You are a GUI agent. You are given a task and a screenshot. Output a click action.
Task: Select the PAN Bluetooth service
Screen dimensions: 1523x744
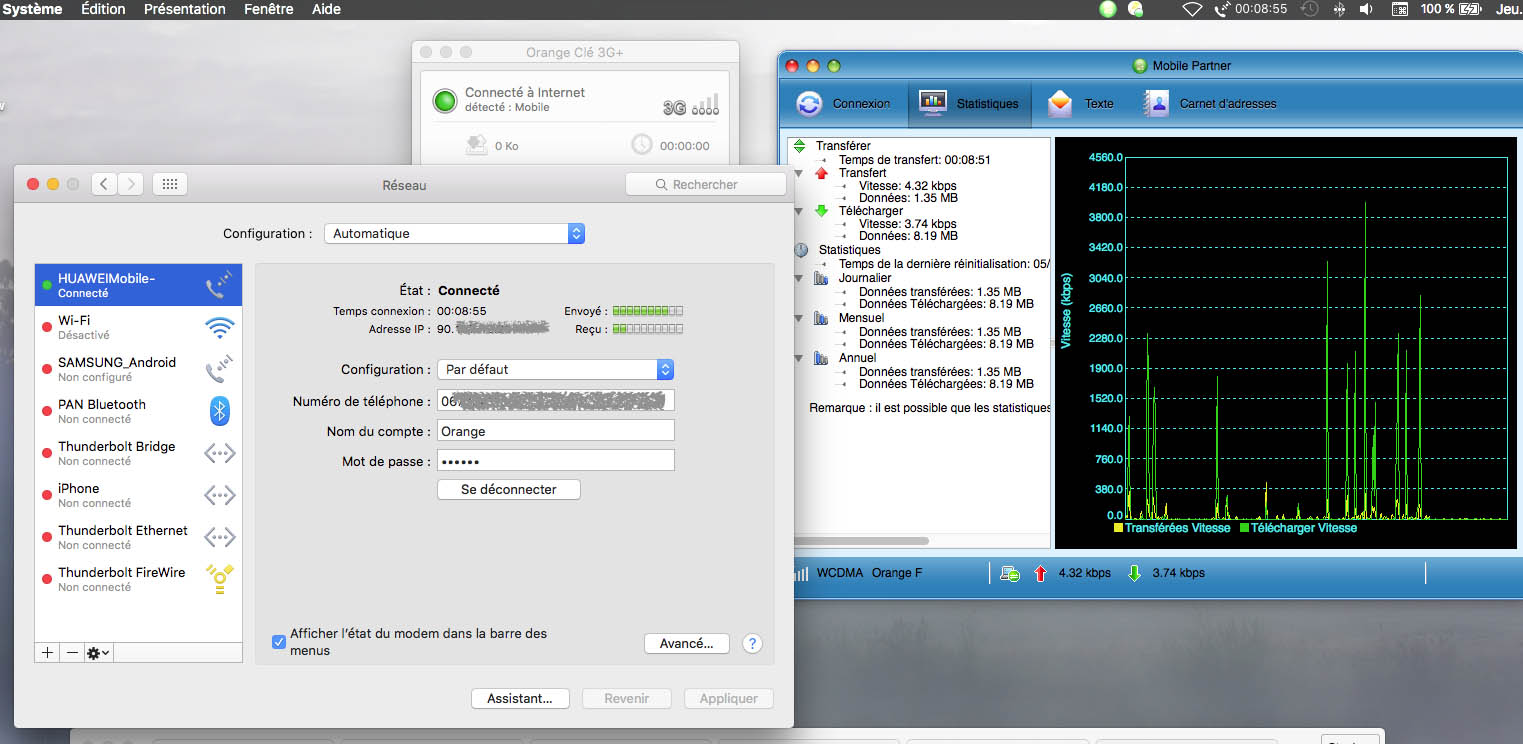[138, 411]
